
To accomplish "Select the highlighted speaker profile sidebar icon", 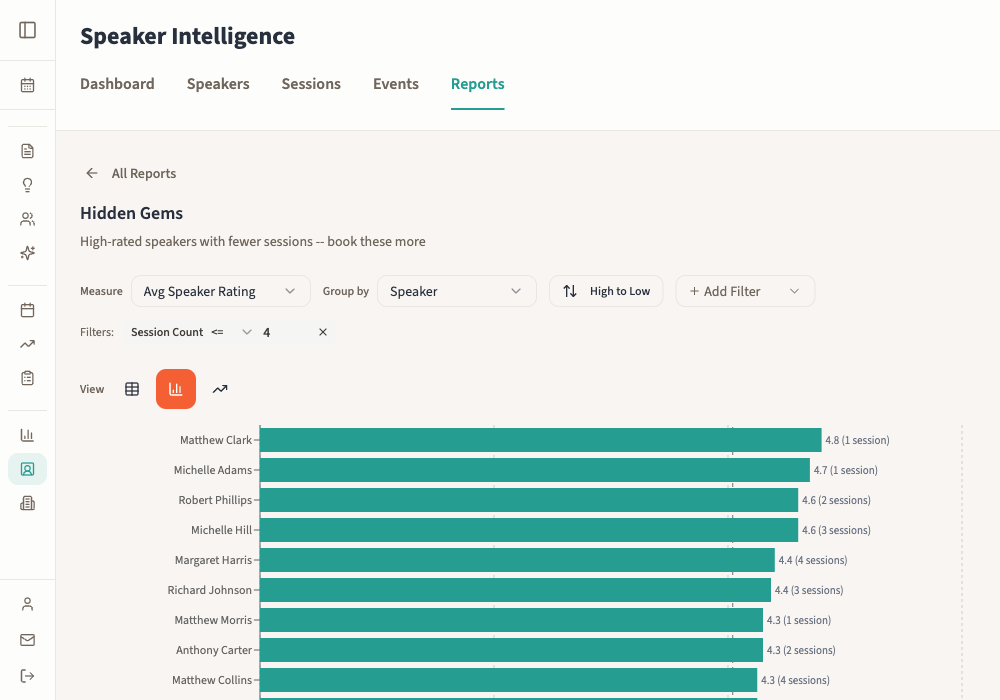I will tap(27, 469).
